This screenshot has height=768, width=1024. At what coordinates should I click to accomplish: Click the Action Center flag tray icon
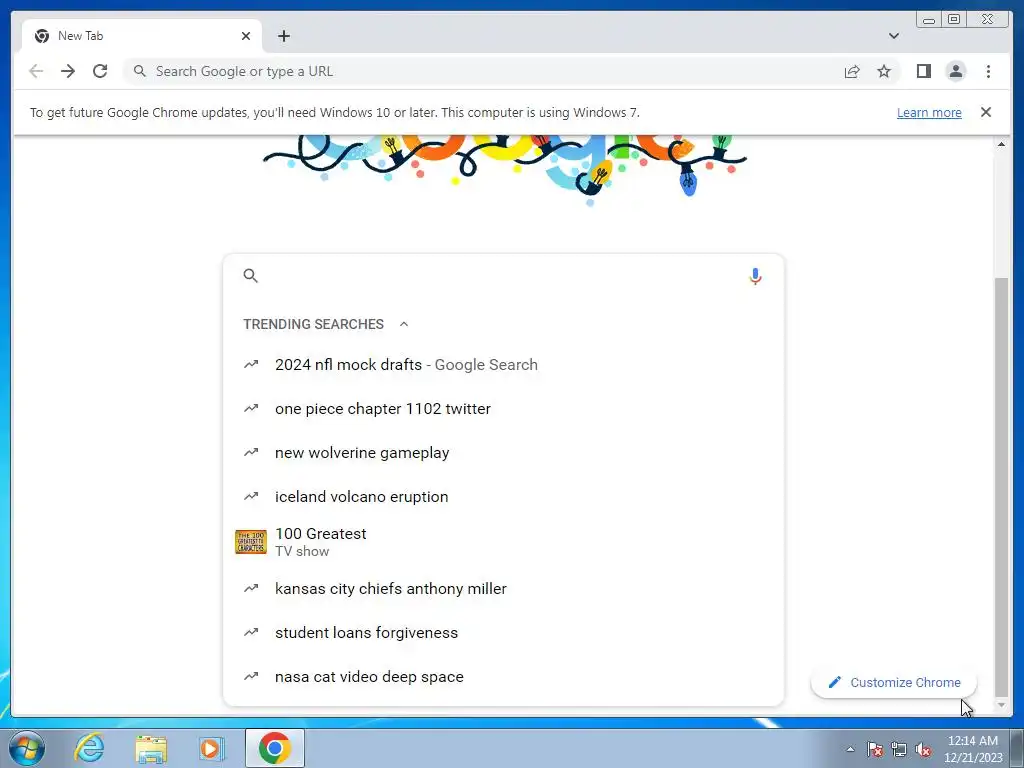click(x=875, y=749)
